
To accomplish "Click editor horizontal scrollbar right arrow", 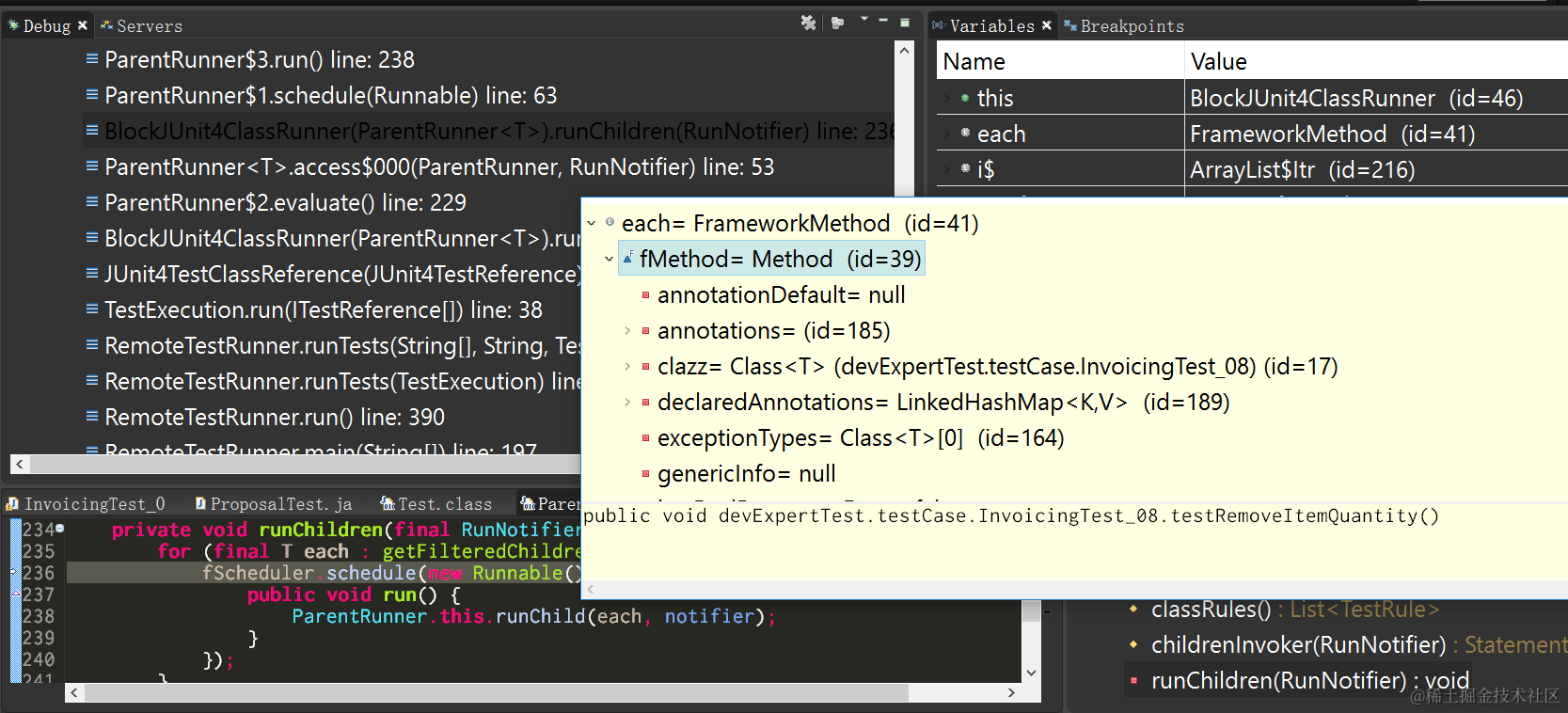I will tap(1011, 693).
